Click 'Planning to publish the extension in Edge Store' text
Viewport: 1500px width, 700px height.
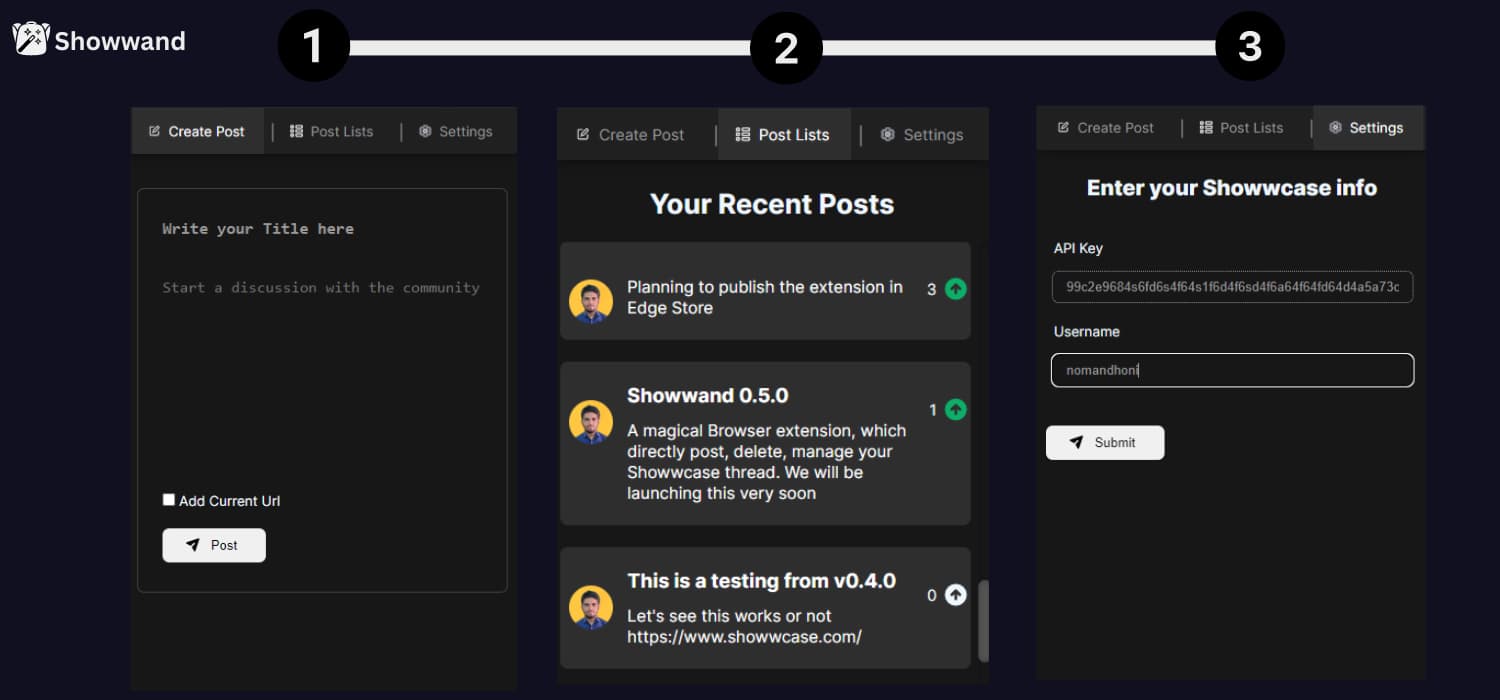point(765,297)
